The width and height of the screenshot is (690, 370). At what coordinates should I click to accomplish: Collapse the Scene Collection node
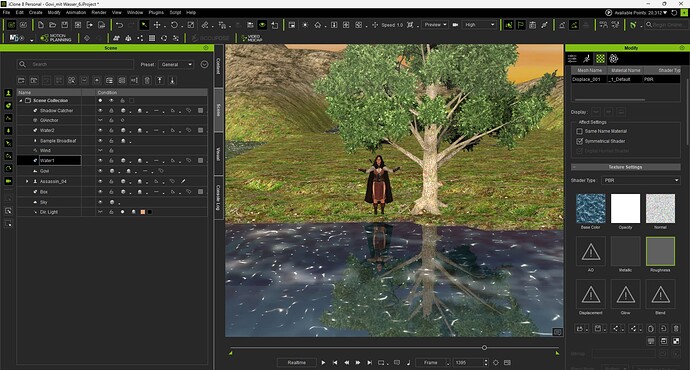click(21, 101)
